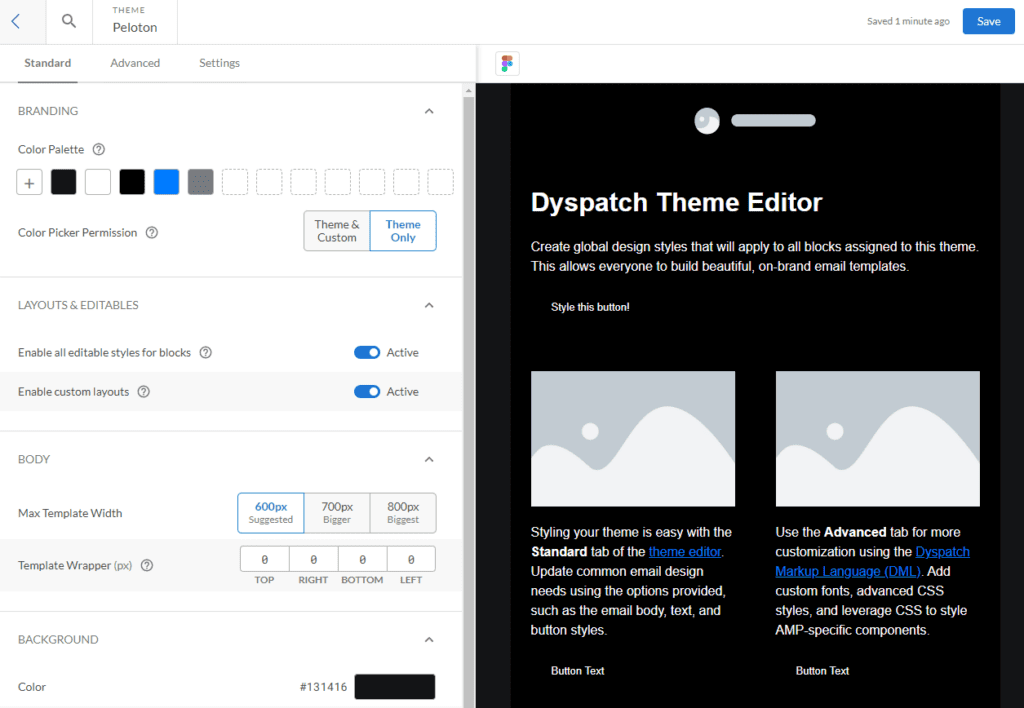Collapse the Body section
Screen dimensions: 1024x708
(x=429, y=459)
